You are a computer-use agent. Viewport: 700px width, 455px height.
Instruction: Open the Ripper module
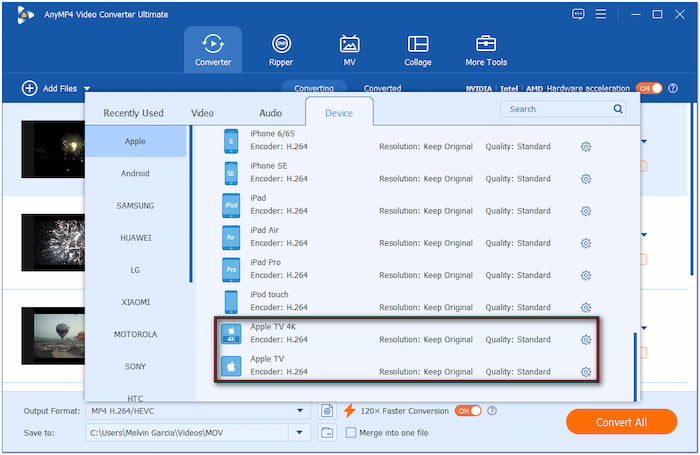point(282,50)
